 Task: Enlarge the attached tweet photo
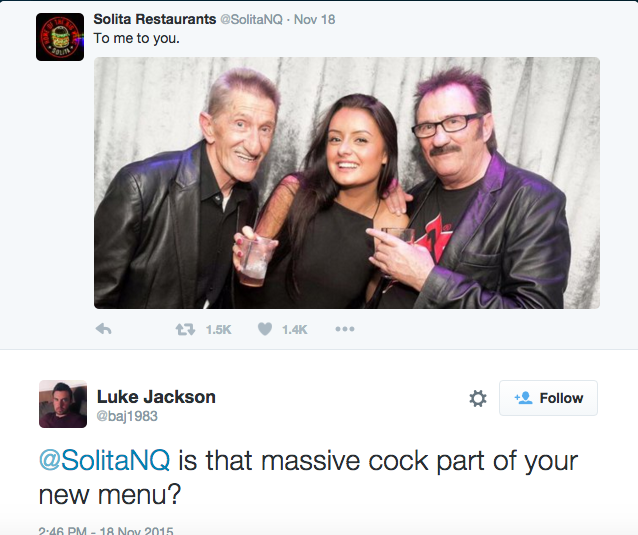pos(347,183)
